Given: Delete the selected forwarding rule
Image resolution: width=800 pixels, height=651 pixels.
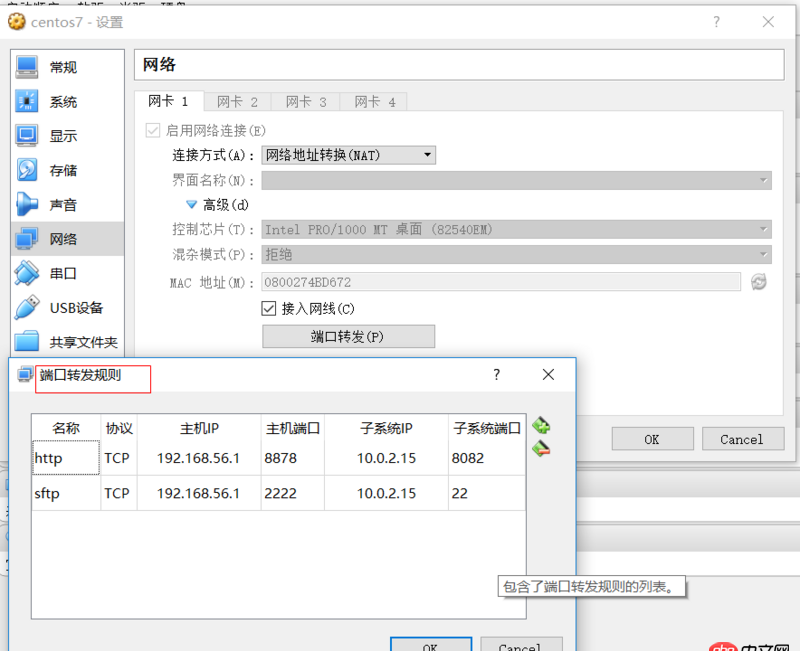Looking at the screenshot, I should tap(541, 449).
